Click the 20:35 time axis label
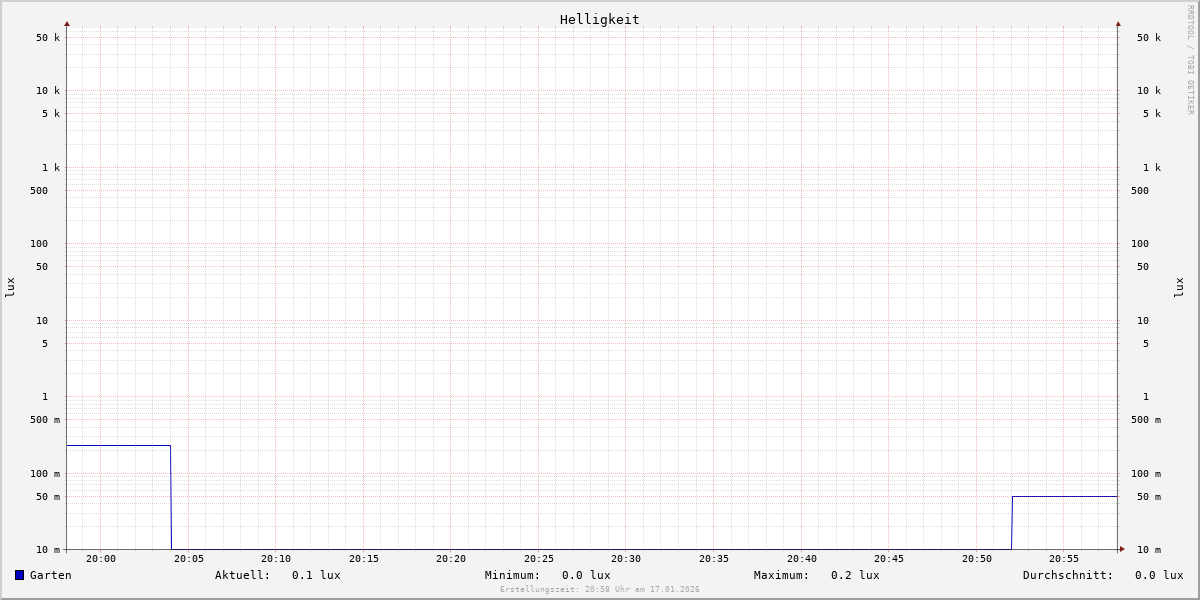The height and width of the screenshot is (600, 1200). pos(714,559)
